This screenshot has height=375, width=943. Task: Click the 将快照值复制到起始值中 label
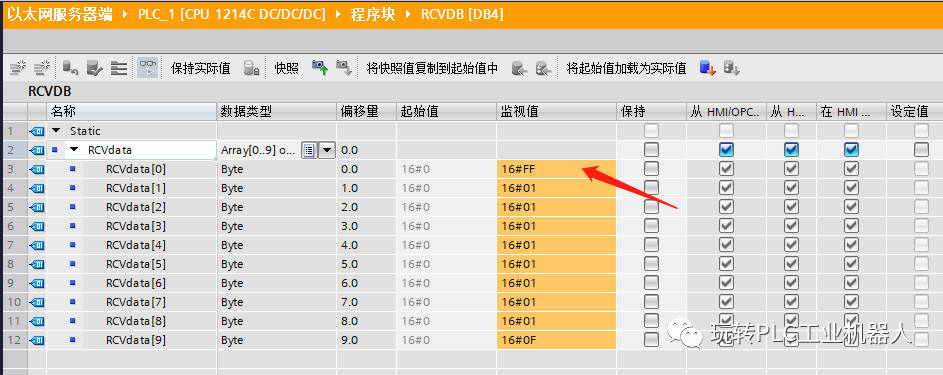coord(432,69)
